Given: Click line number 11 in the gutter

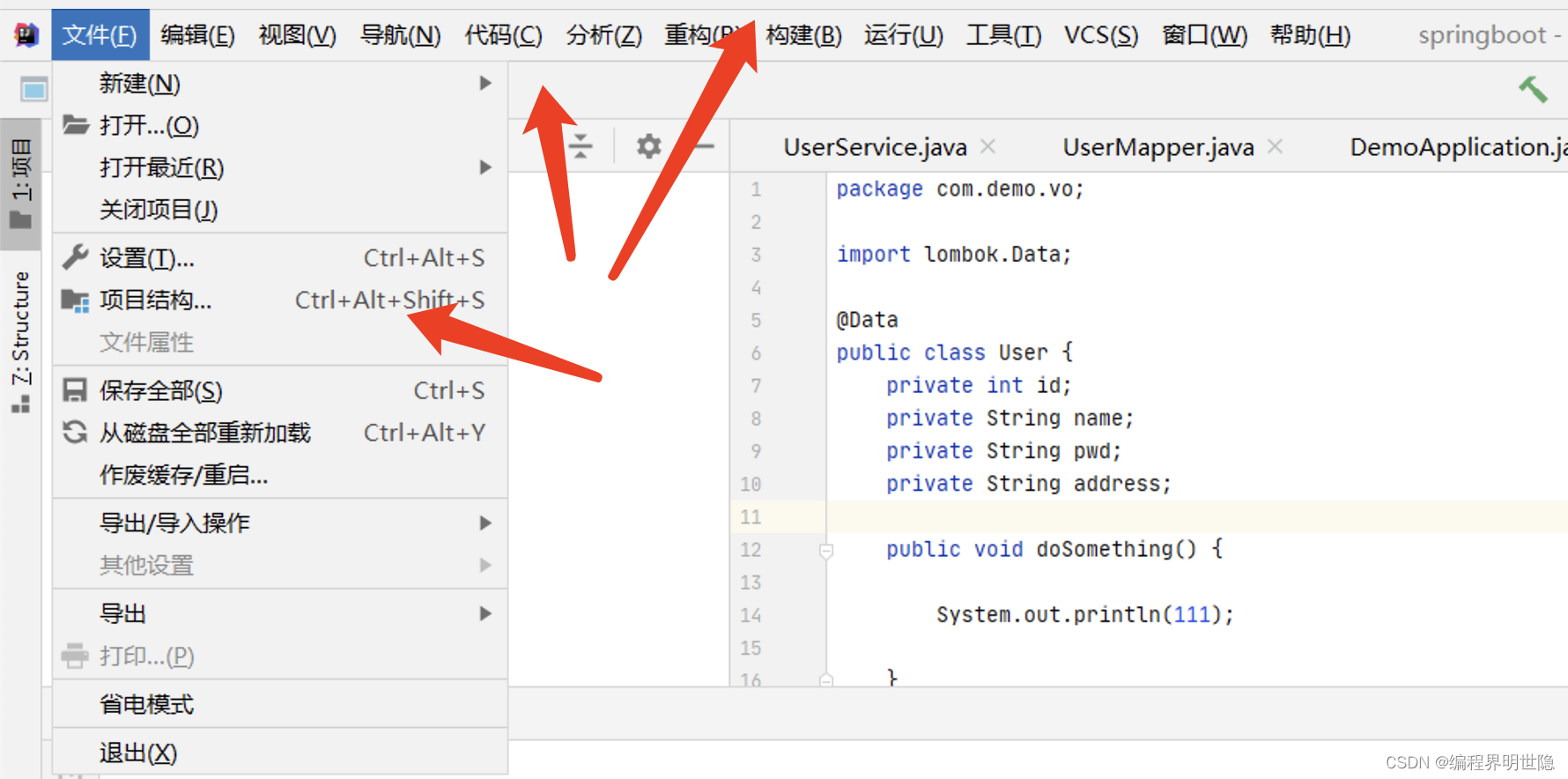Looking at the screenshot, I should pyautogui.click(x=751, y=516).
